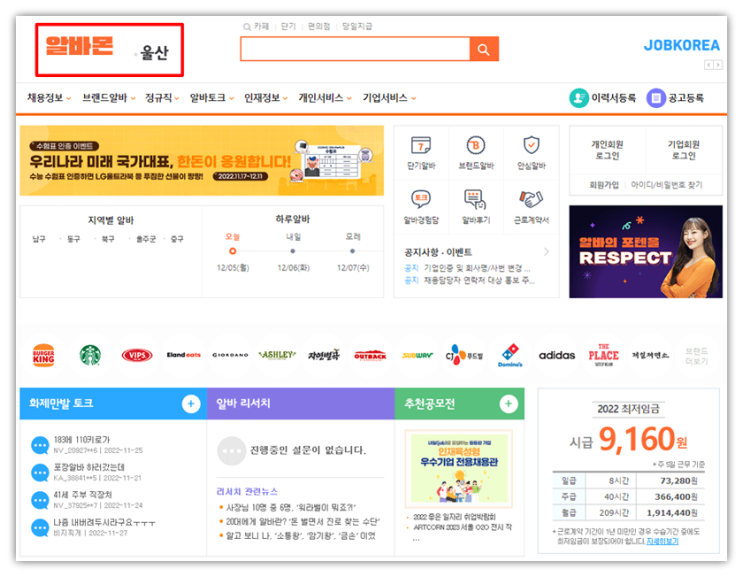Screen dimensions: 743x577
Task: Expand the 기업서비스 menu
Action: (390, 98)
